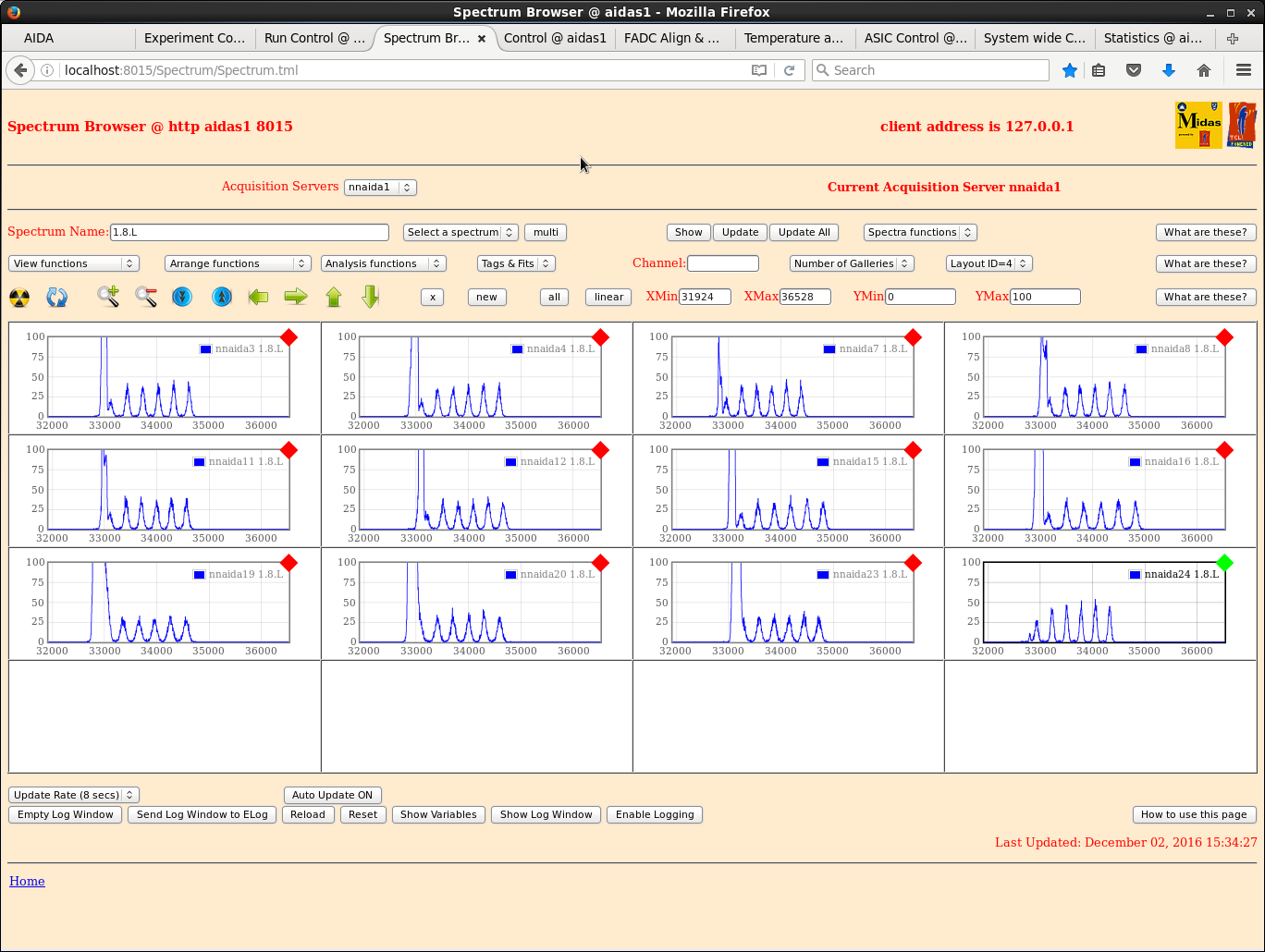Open the Temperature browser tab

tap(792, 38)
